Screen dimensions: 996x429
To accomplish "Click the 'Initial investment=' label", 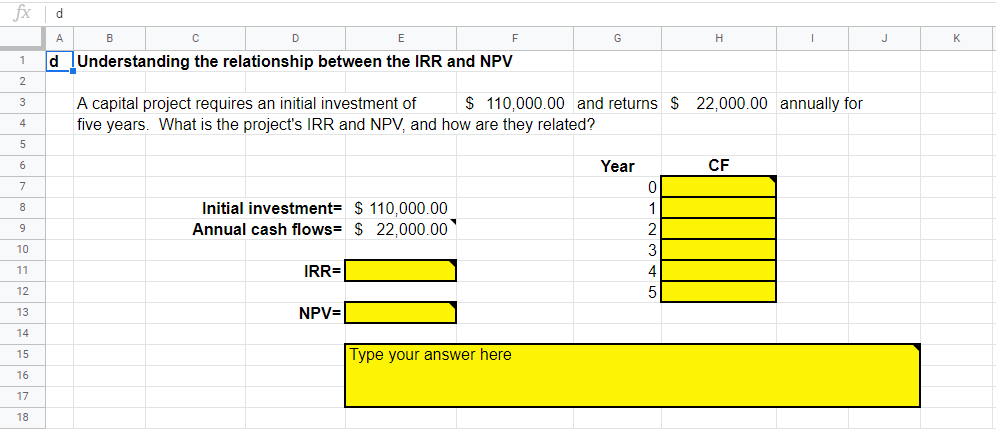I will pyautogui.click(x=272, y=208).
